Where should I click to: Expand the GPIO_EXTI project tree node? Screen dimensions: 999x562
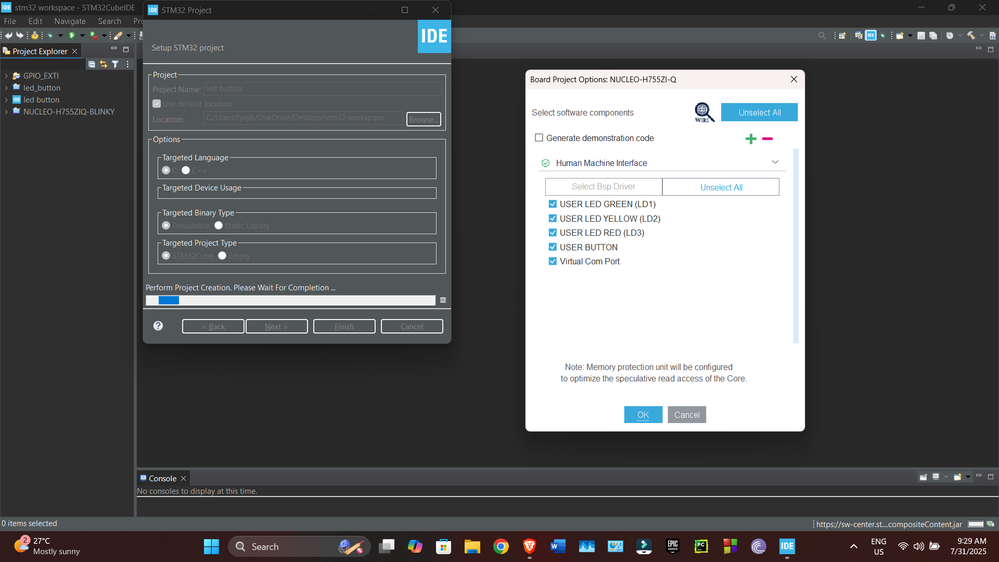pos(6,76)
